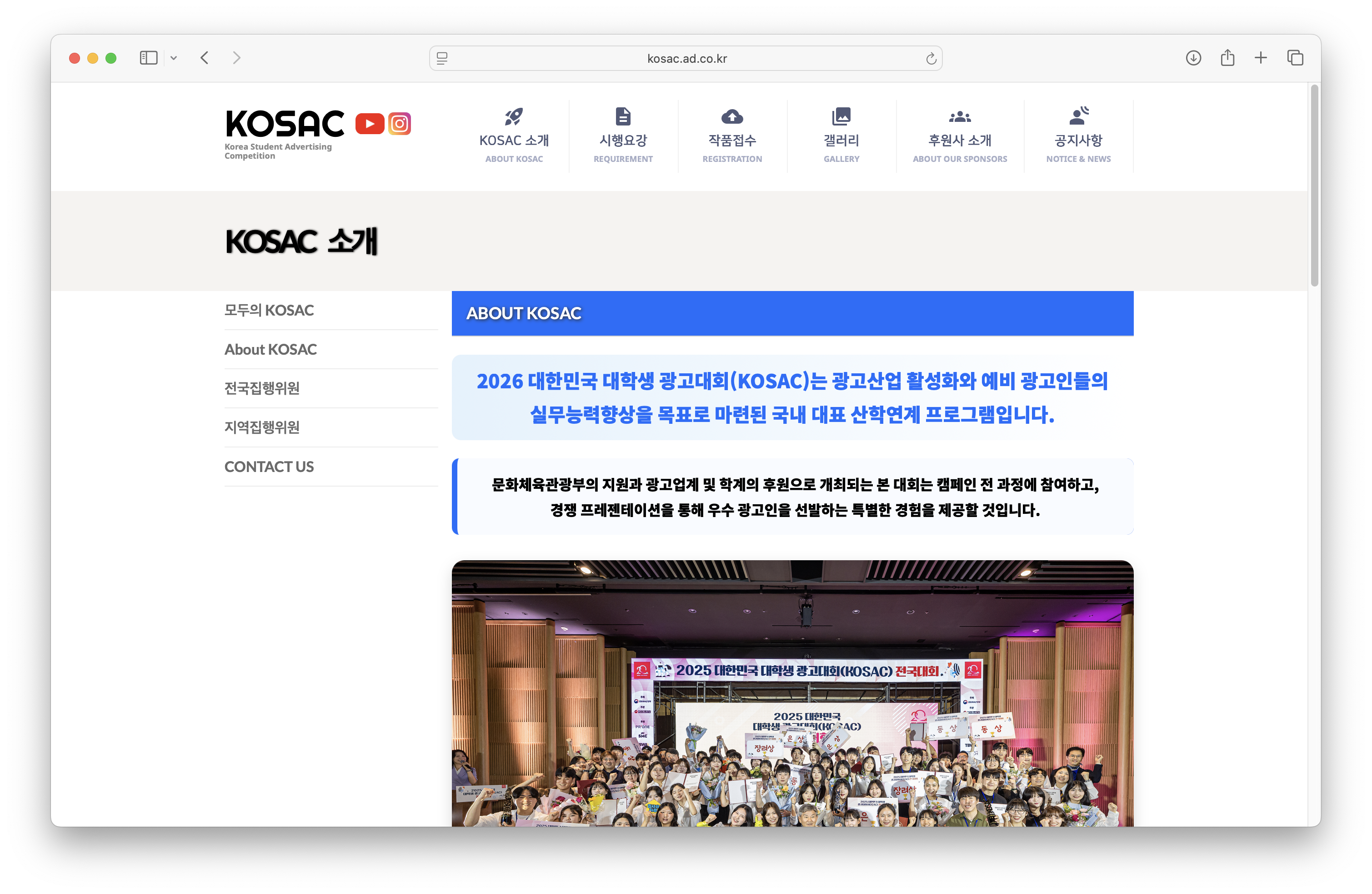Click the group icon for 후원사 소개
The height and width of the screenshot is (894, 1372).
960,116
